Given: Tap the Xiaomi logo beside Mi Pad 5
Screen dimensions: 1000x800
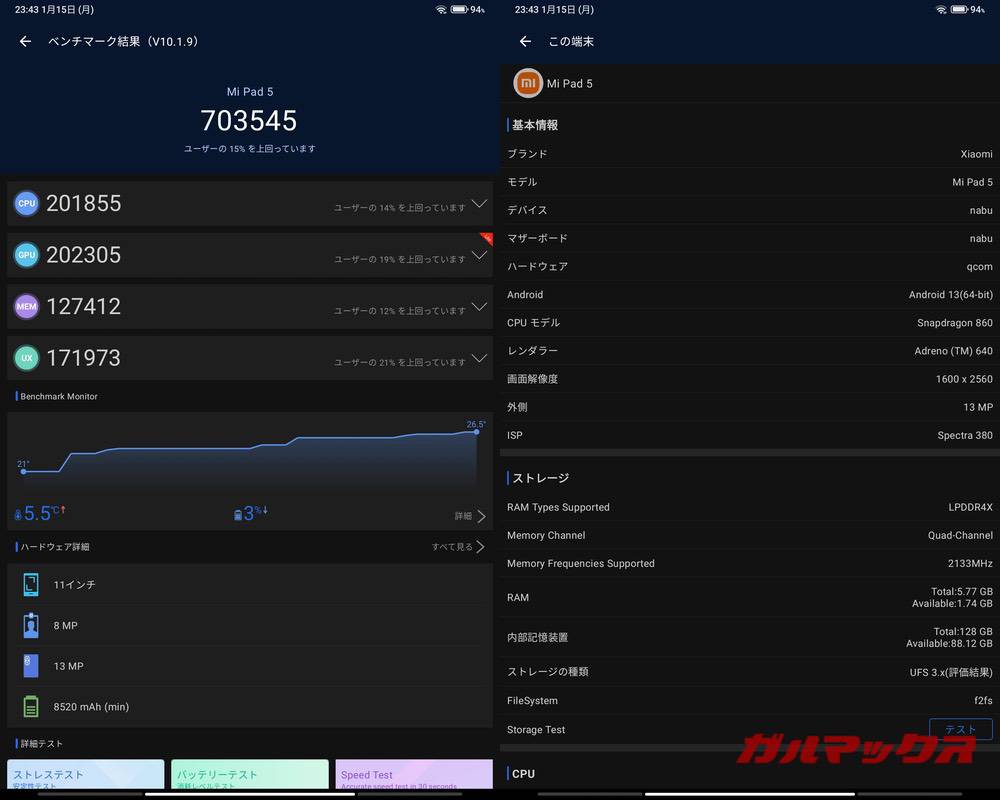Looking at the screenshot, I should click(528, 84).
